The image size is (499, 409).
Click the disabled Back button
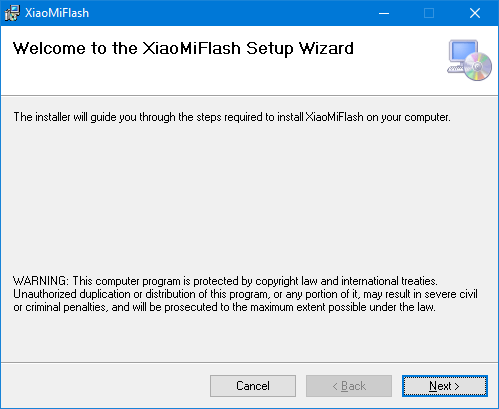click(349, 386)
